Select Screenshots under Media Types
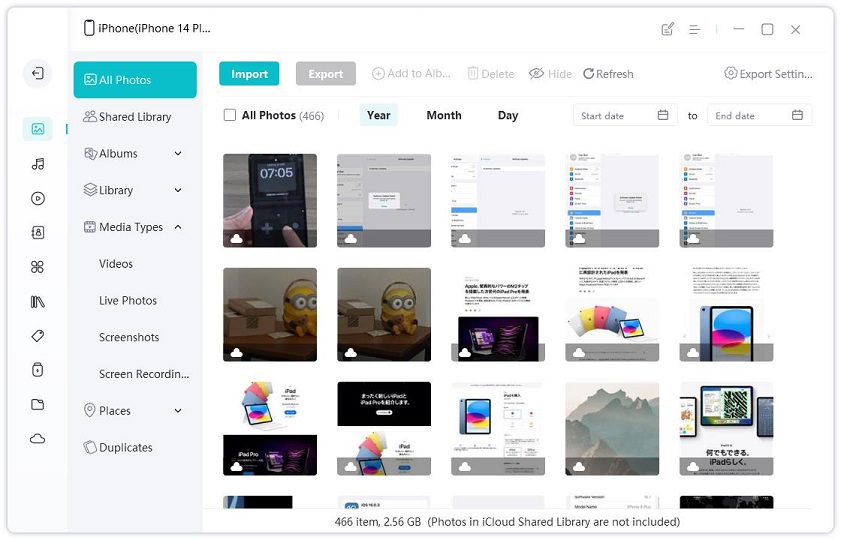This screenshot has height=540, width=841. 129,337
